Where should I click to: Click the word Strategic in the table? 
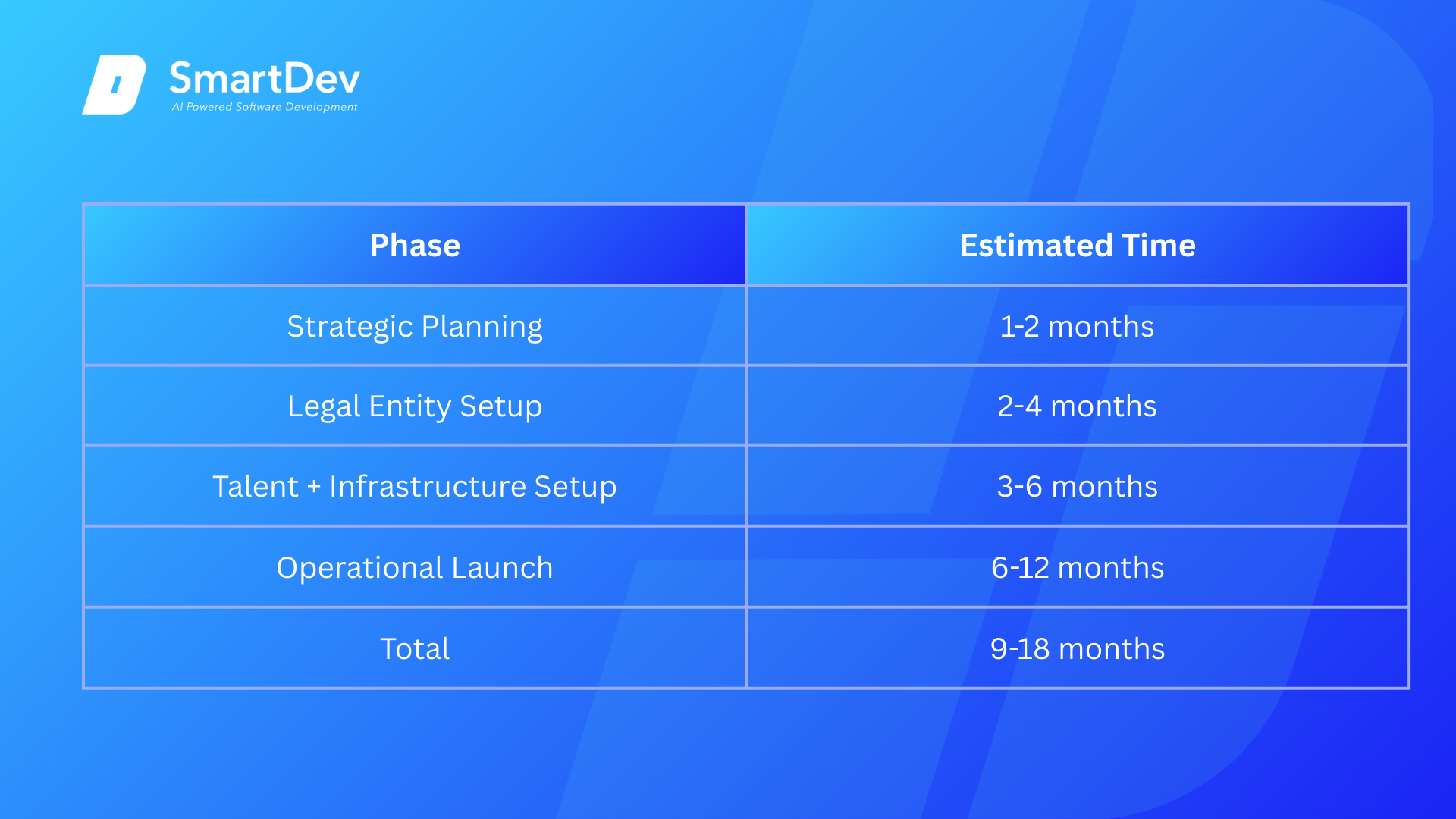[349, 327]
